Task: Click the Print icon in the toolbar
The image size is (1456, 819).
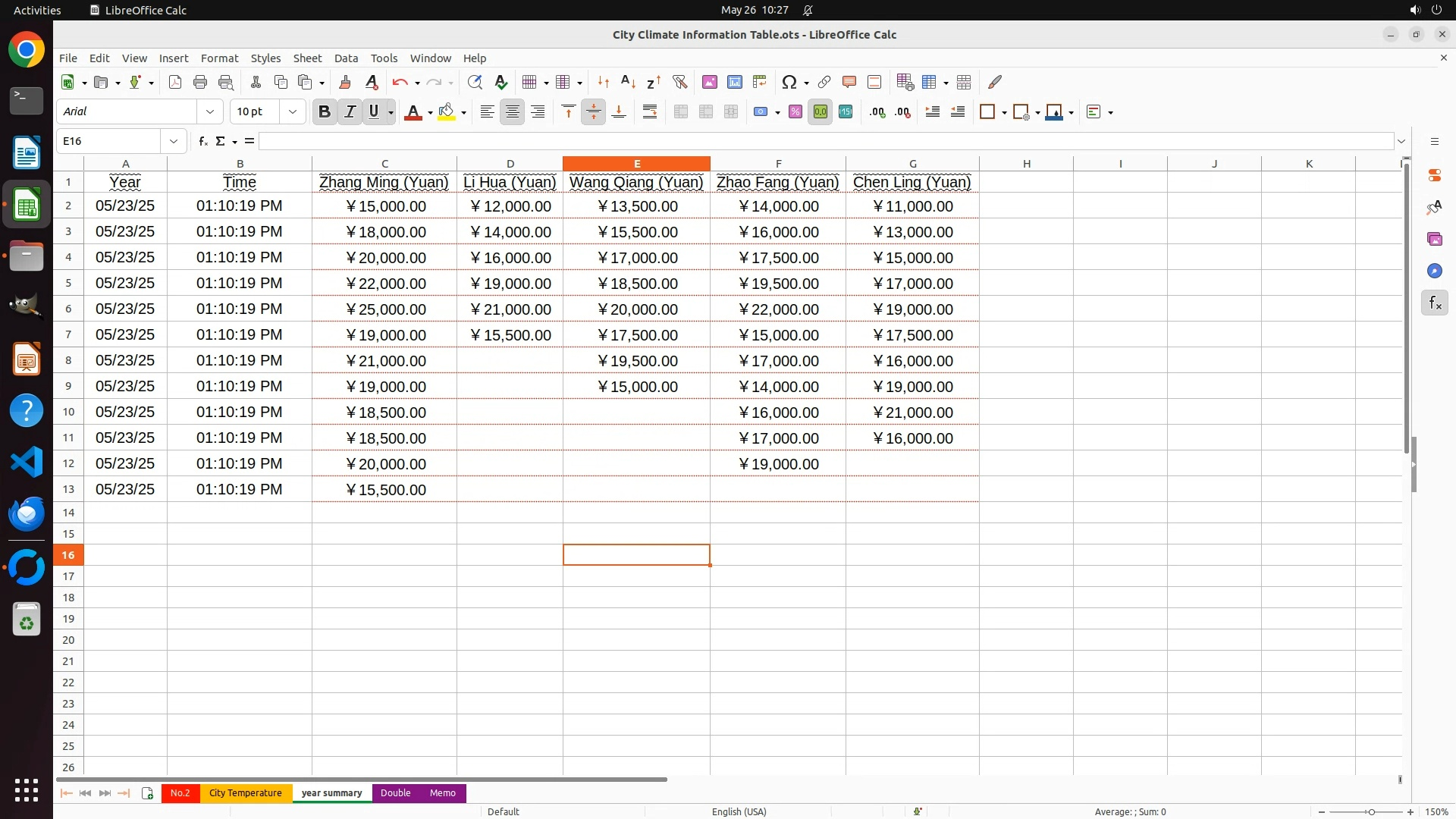Action: click(200, 82)
